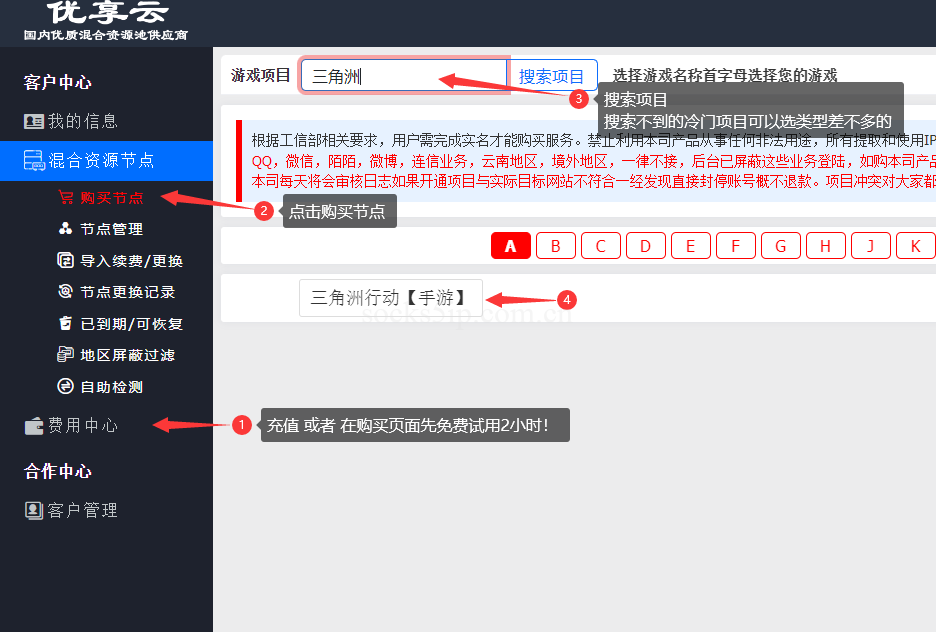Switch to the letter B filter tab
This screenshot has height=632, width=936.
555,245
